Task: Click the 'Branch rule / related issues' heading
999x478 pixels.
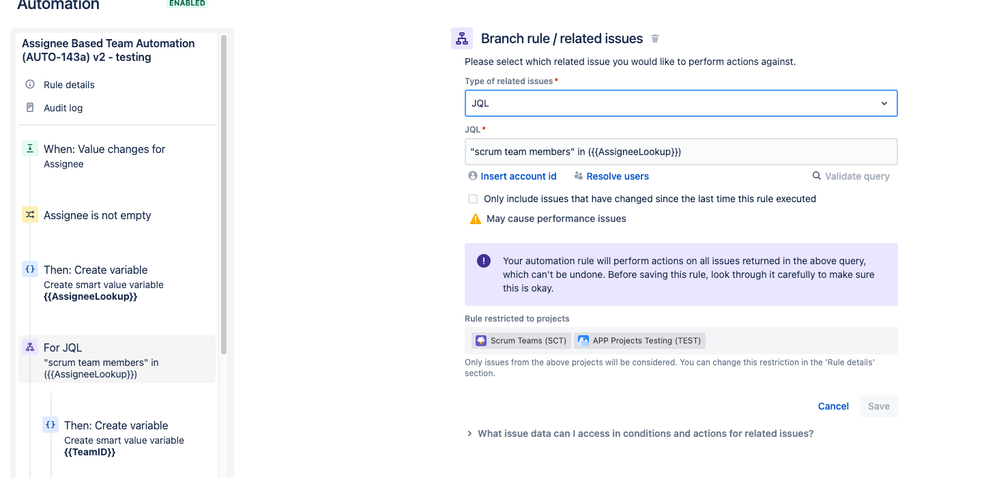Action: [x=562, y=39]
